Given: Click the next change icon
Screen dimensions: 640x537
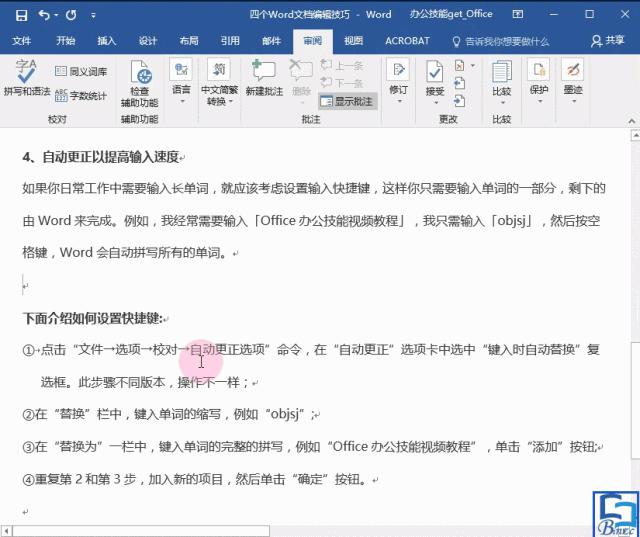Looking at the screenshot, I should click(x=460, y=101).
